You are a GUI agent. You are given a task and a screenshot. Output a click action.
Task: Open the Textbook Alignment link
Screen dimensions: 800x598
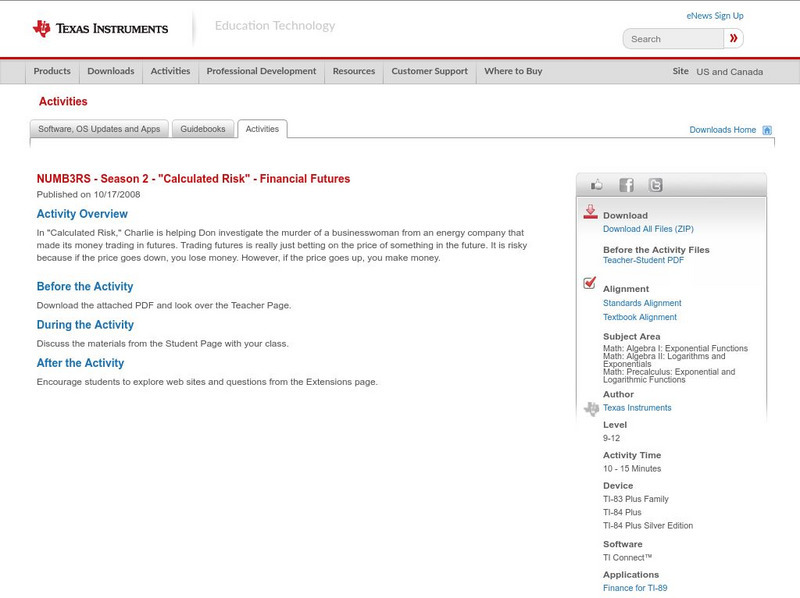[x=640, y=317]
